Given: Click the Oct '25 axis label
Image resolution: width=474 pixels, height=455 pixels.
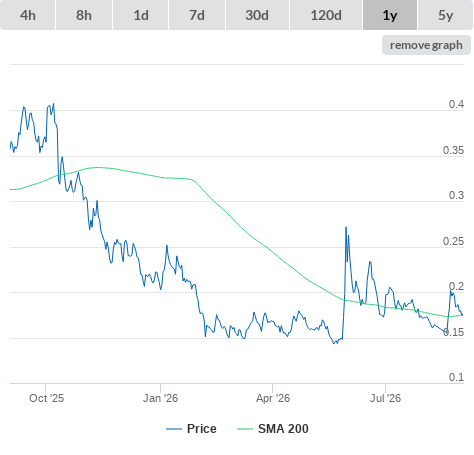Looking at the screenshot, I should click(x=46, y=398).
